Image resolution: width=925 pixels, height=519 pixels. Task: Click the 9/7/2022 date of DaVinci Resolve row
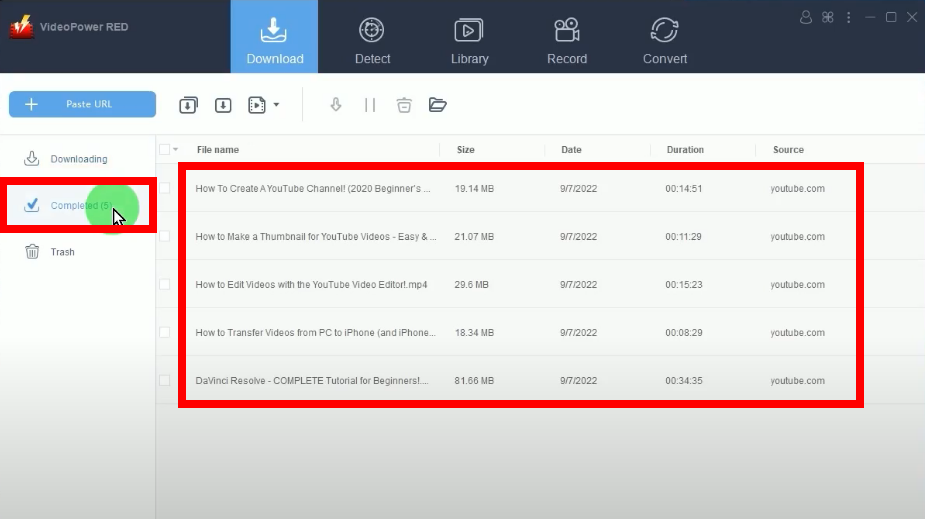click(578, 380)
